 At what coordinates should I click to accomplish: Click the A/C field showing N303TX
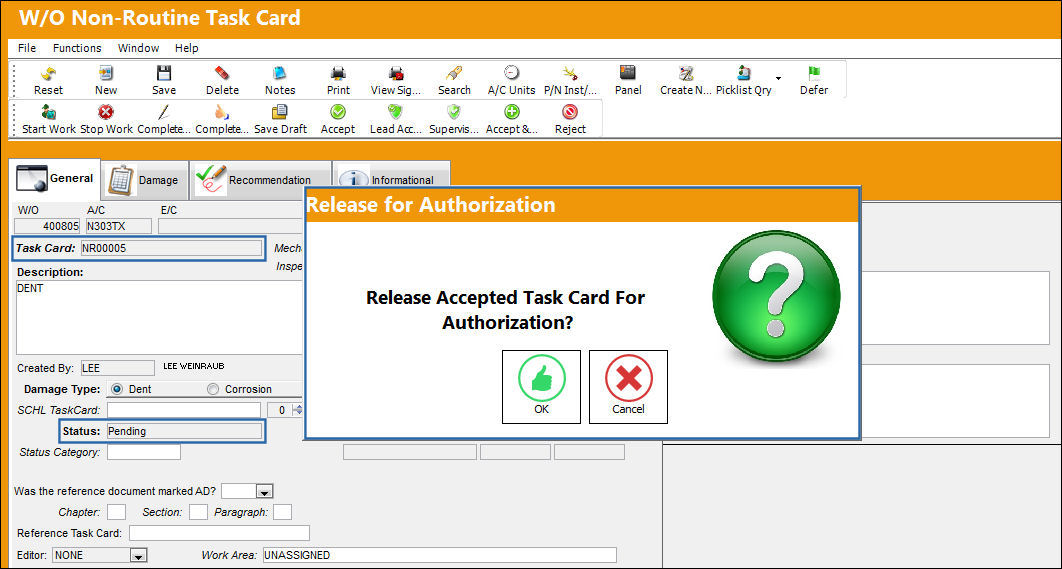point(119,226)
